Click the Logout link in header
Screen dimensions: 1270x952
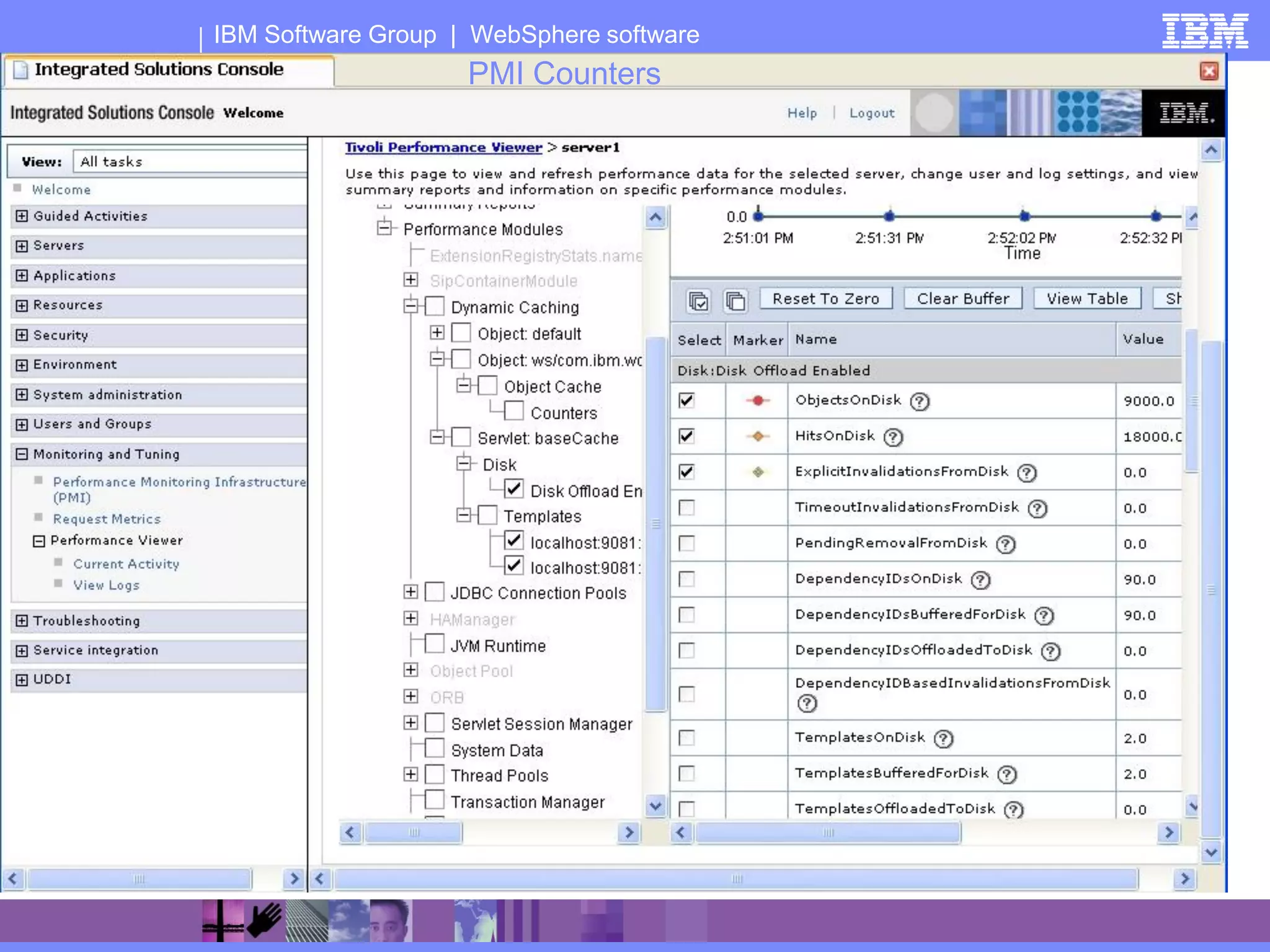[x=872, y=113]
